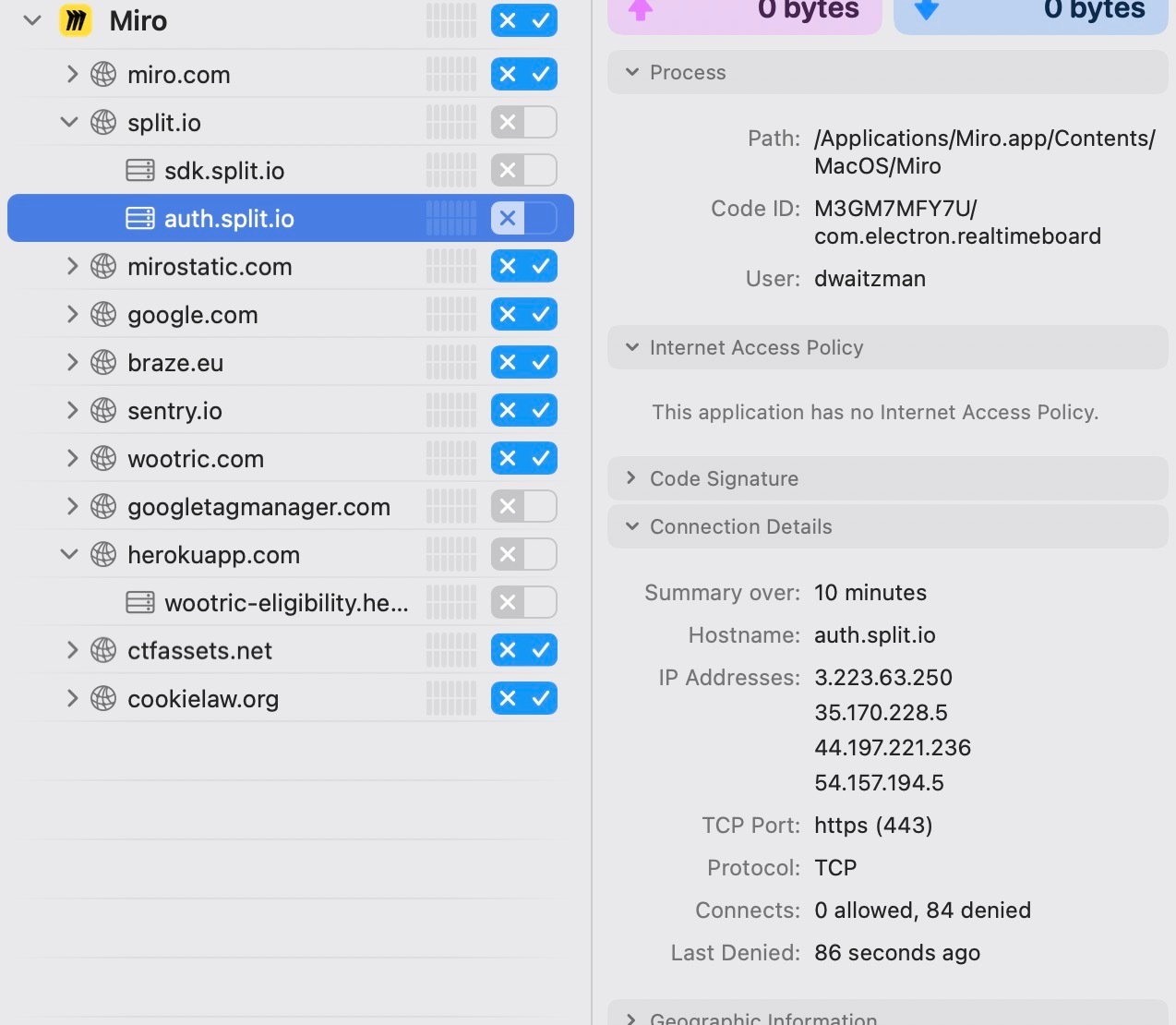Viewport: 1176px width, 1025px height.
Task: Click globe icon next to google.com
Action: [103, 314]
